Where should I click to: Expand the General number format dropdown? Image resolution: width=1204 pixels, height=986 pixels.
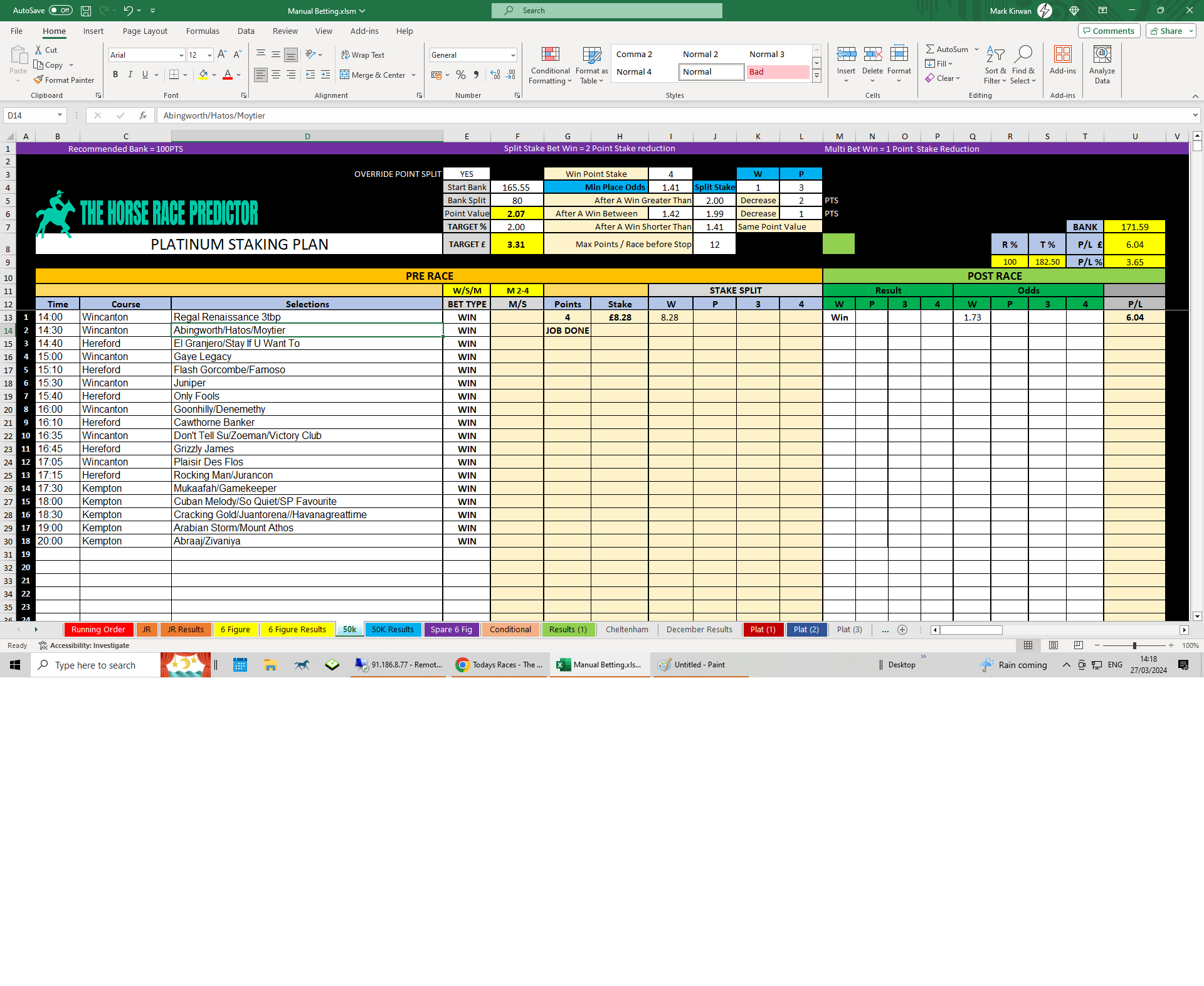pyautogui.click(x=513, y=55)
